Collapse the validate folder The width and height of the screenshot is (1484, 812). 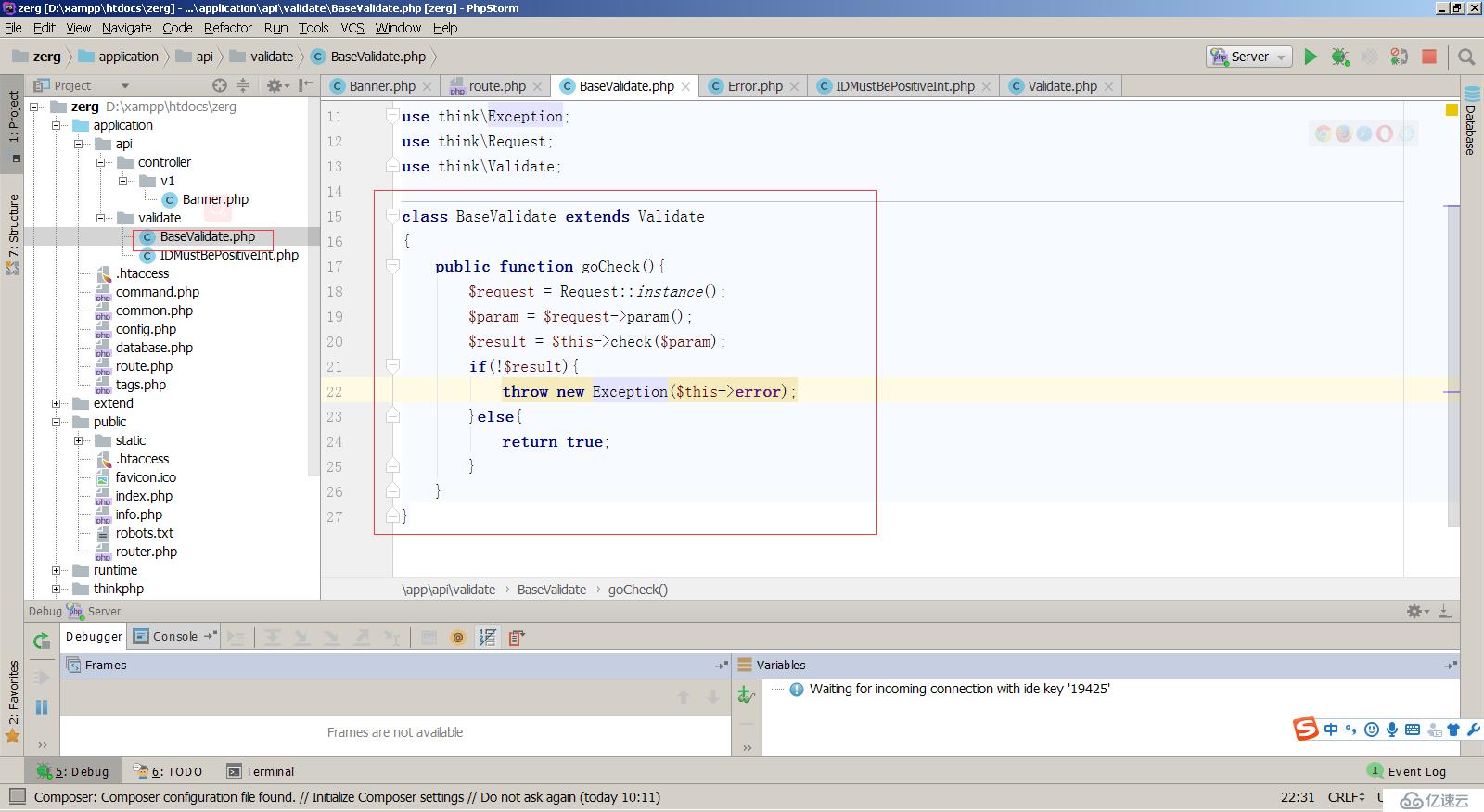(101, 218)
